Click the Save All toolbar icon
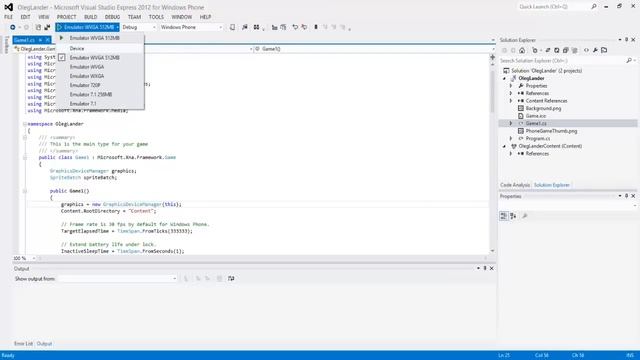 tap(47, 27)
